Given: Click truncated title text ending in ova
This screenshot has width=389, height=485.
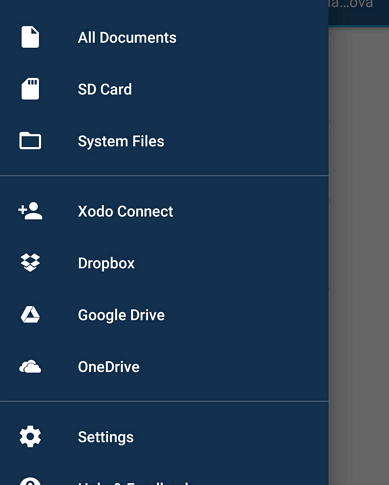Looking at the screenshot, I should point(351,5).
